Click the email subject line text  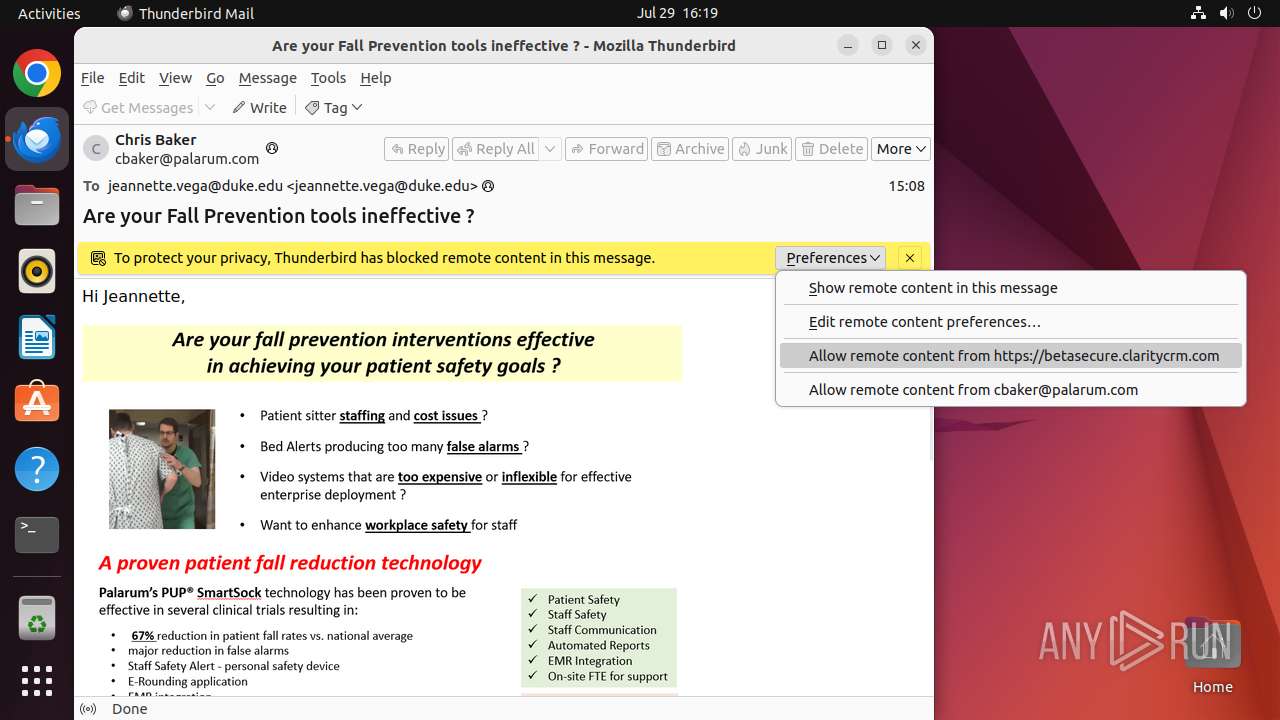[x=279, y=216]
